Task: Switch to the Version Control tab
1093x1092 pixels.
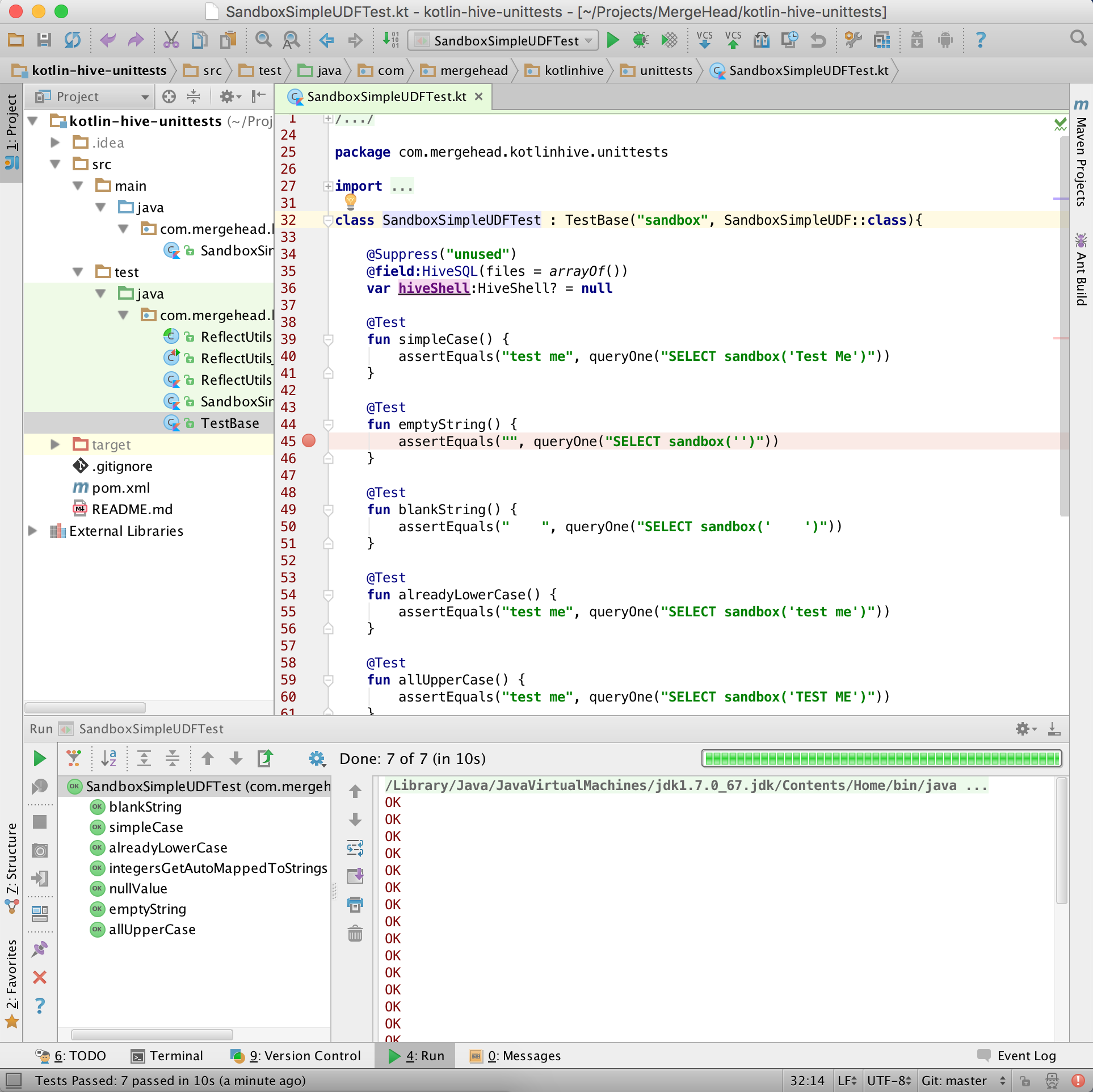Action: click(296, 1056)
